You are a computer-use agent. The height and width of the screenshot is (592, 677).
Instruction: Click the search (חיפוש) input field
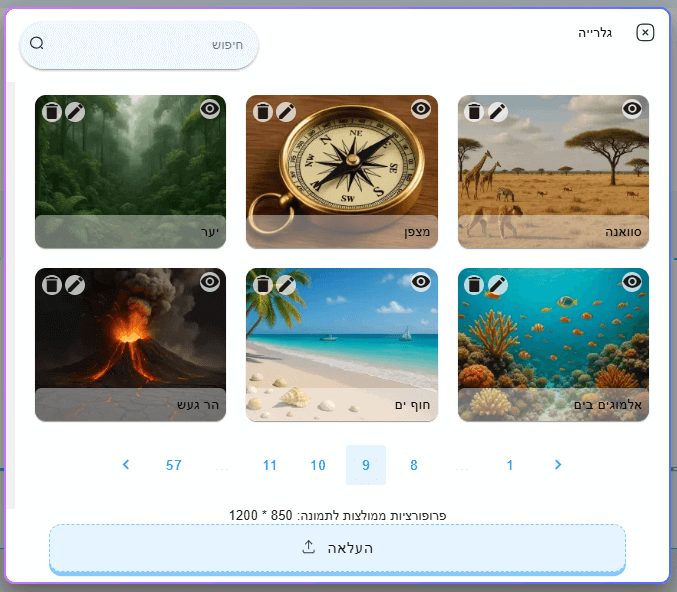pyautogui.click(x=150, y=45)
